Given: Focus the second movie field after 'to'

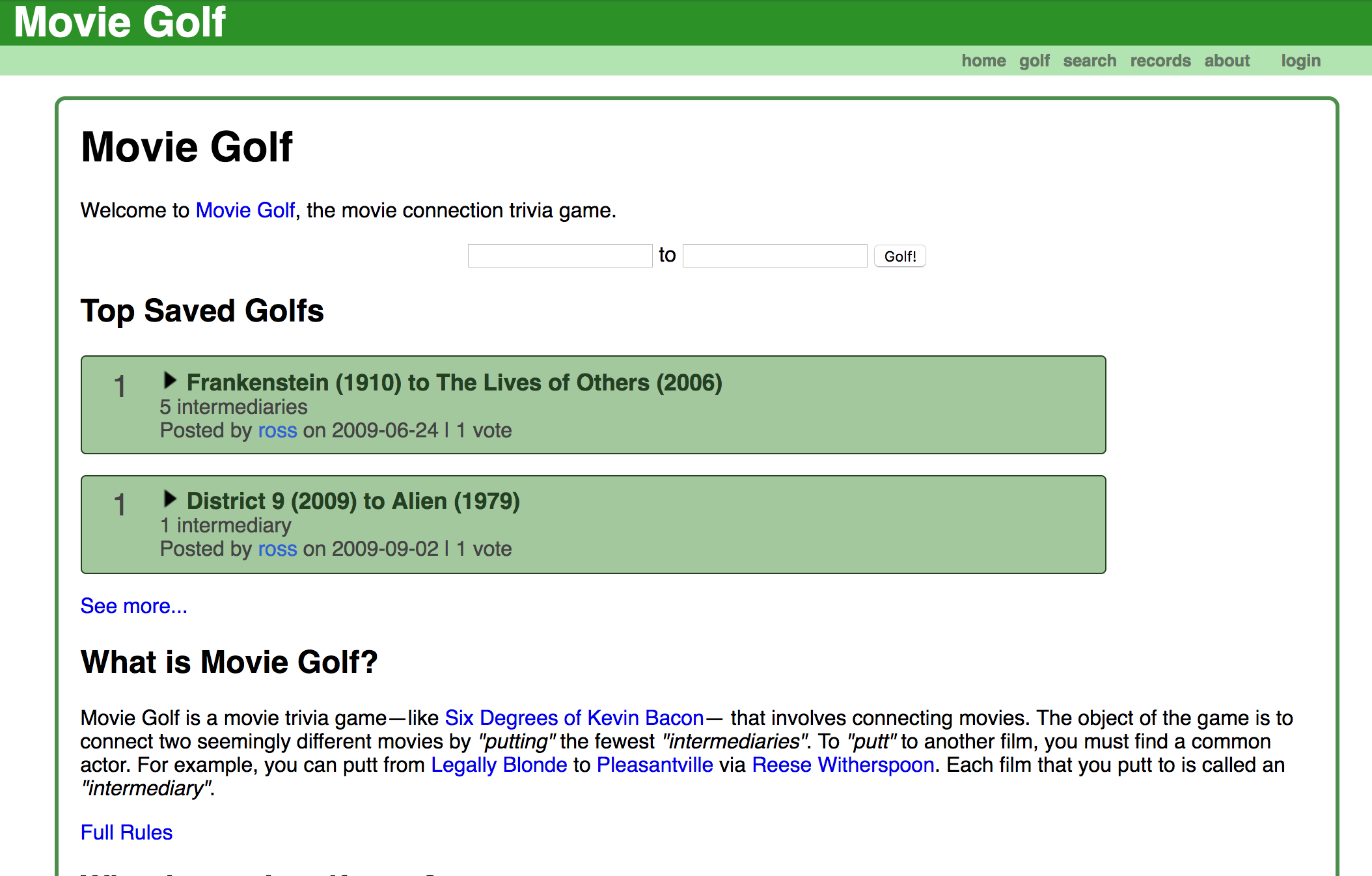Looking at the screenshot, I should pos(775,256).
